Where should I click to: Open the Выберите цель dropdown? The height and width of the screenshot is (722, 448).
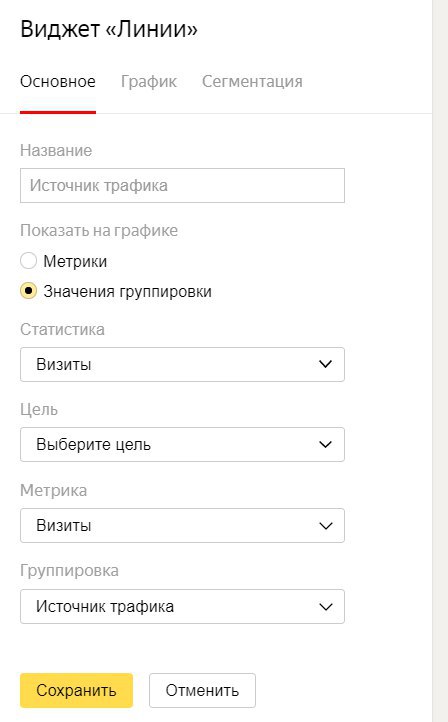pos(182,444)
